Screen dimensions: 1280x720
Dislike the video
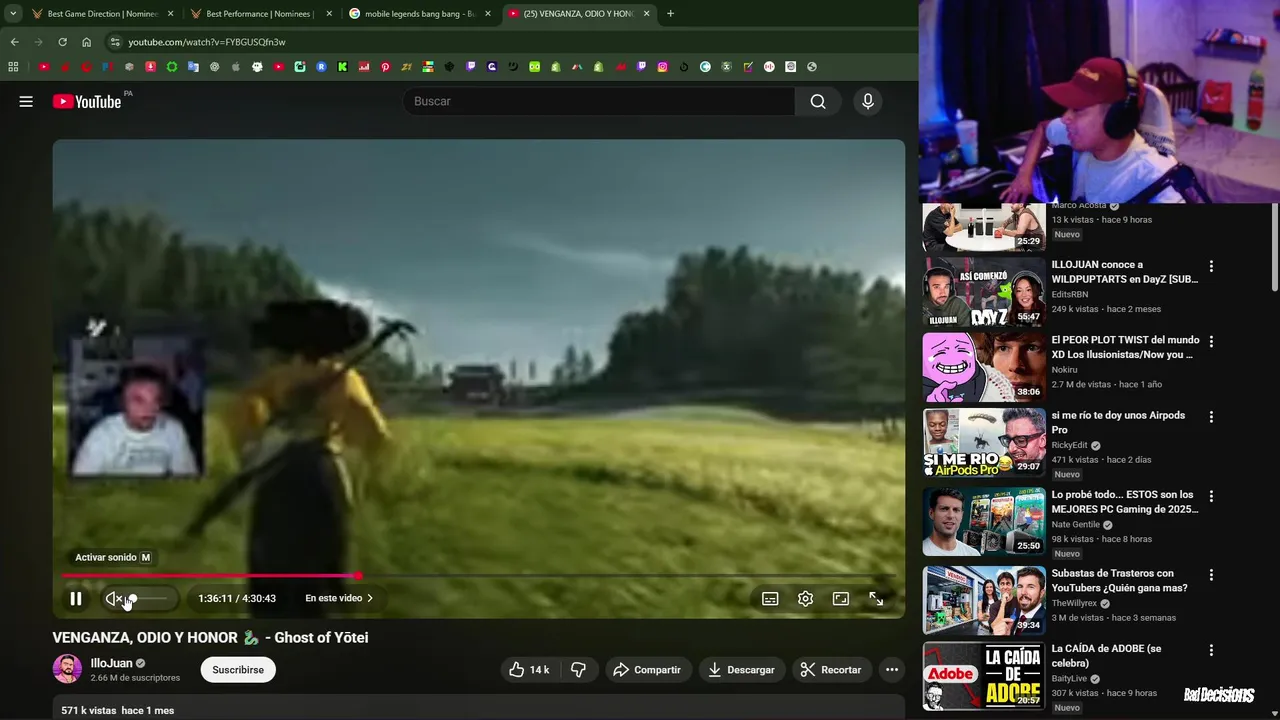[578, 670]
